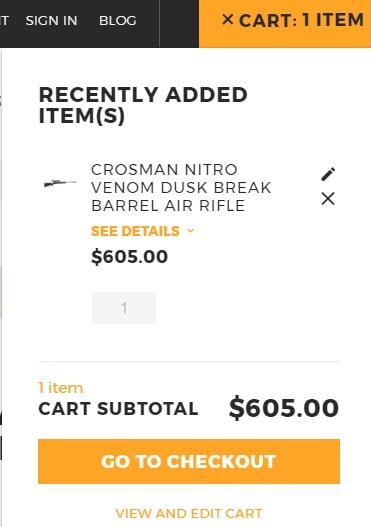Click the empty dark header segment beside Blog
371x527 pixels.
point(179,24)
